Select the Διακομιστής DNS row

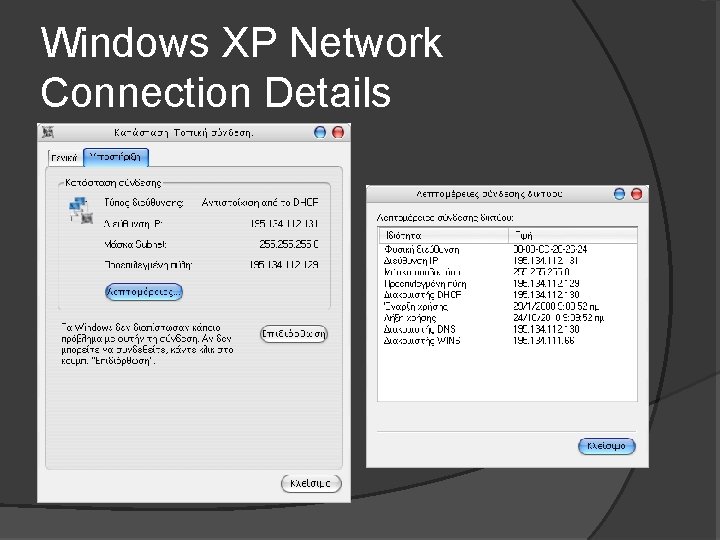[x=507, y=329]
